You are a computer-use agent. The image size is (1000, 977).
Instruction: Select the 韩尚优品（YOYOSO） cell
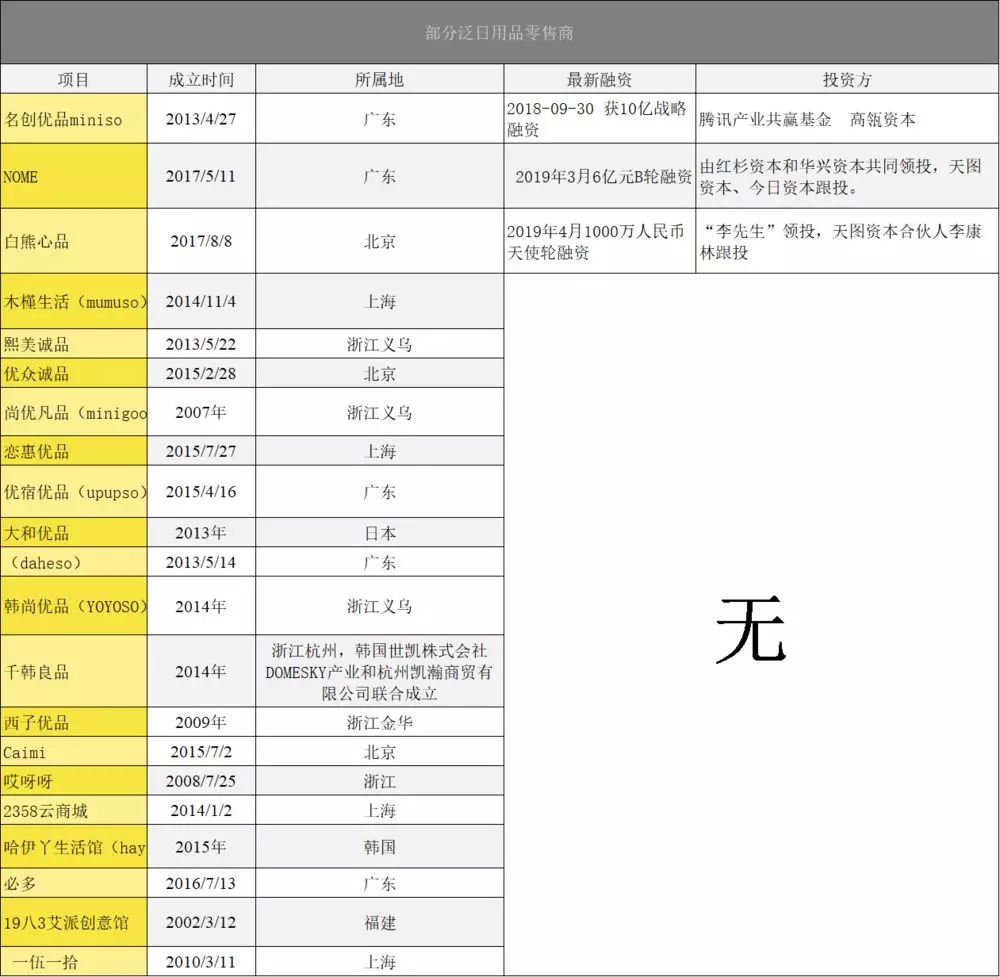click(74, 606)
